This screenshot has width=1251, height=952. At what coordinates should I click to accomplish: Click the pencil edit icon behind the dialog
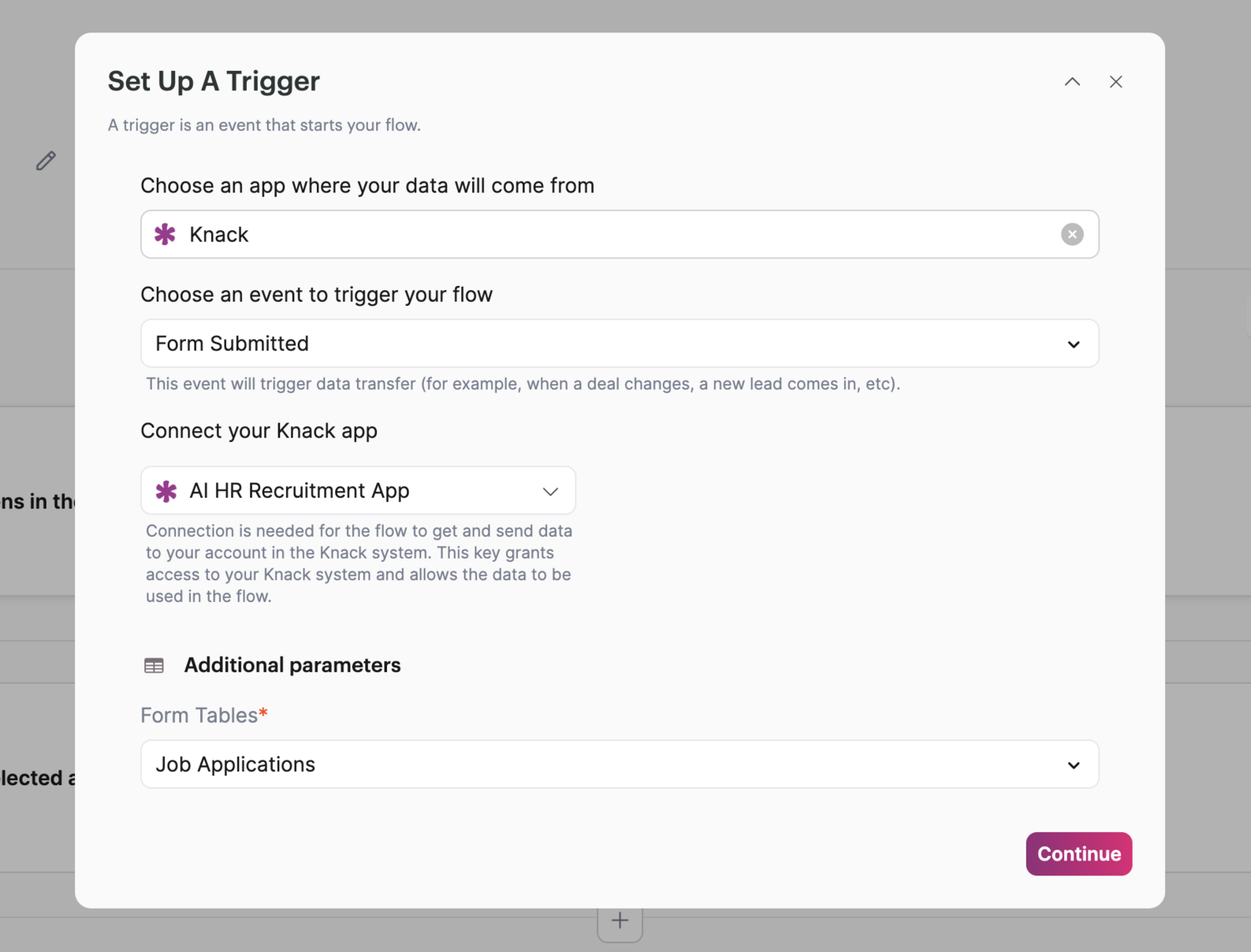46,160
